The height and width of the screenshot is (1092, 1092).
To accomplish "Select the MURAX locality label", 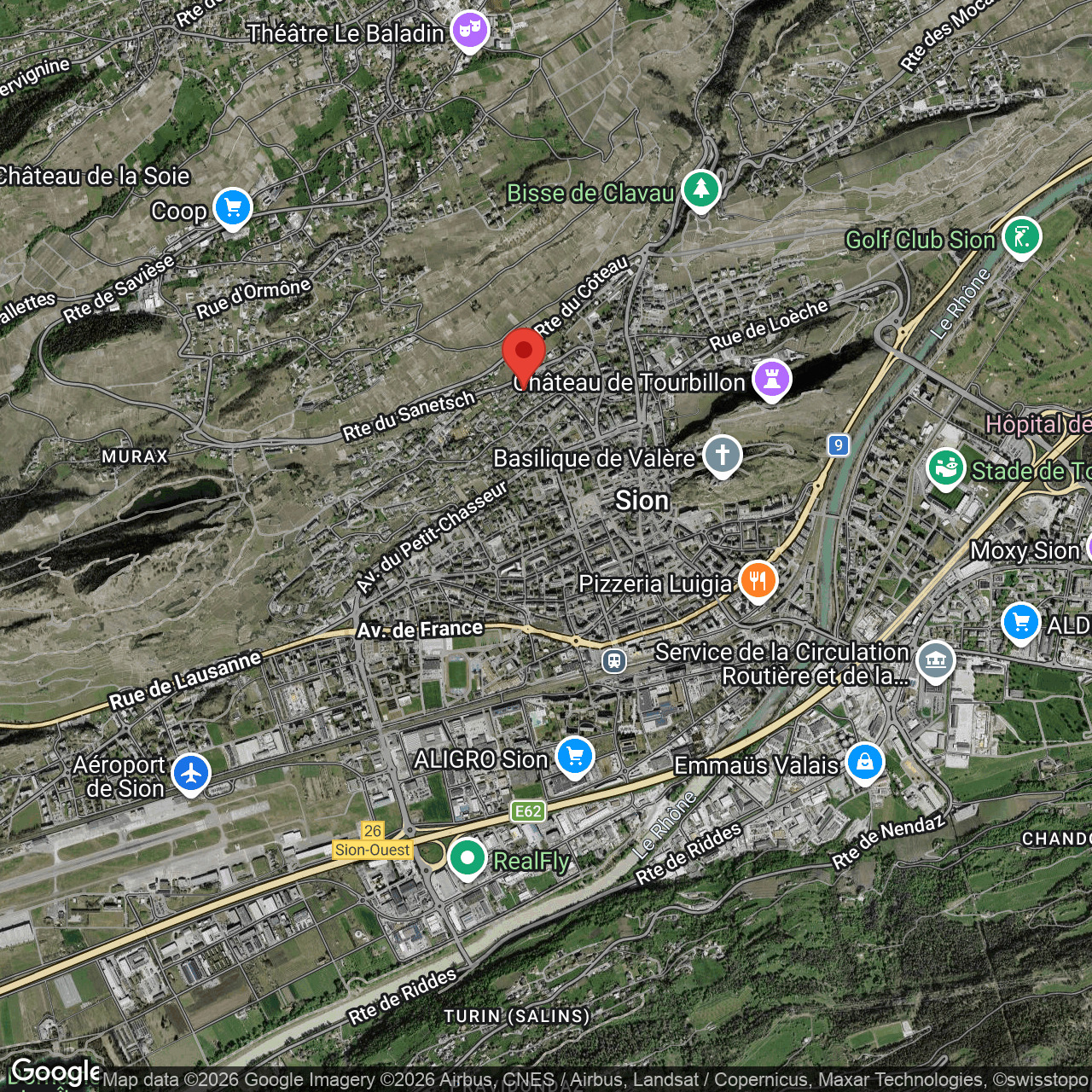I will pos(135,456).
